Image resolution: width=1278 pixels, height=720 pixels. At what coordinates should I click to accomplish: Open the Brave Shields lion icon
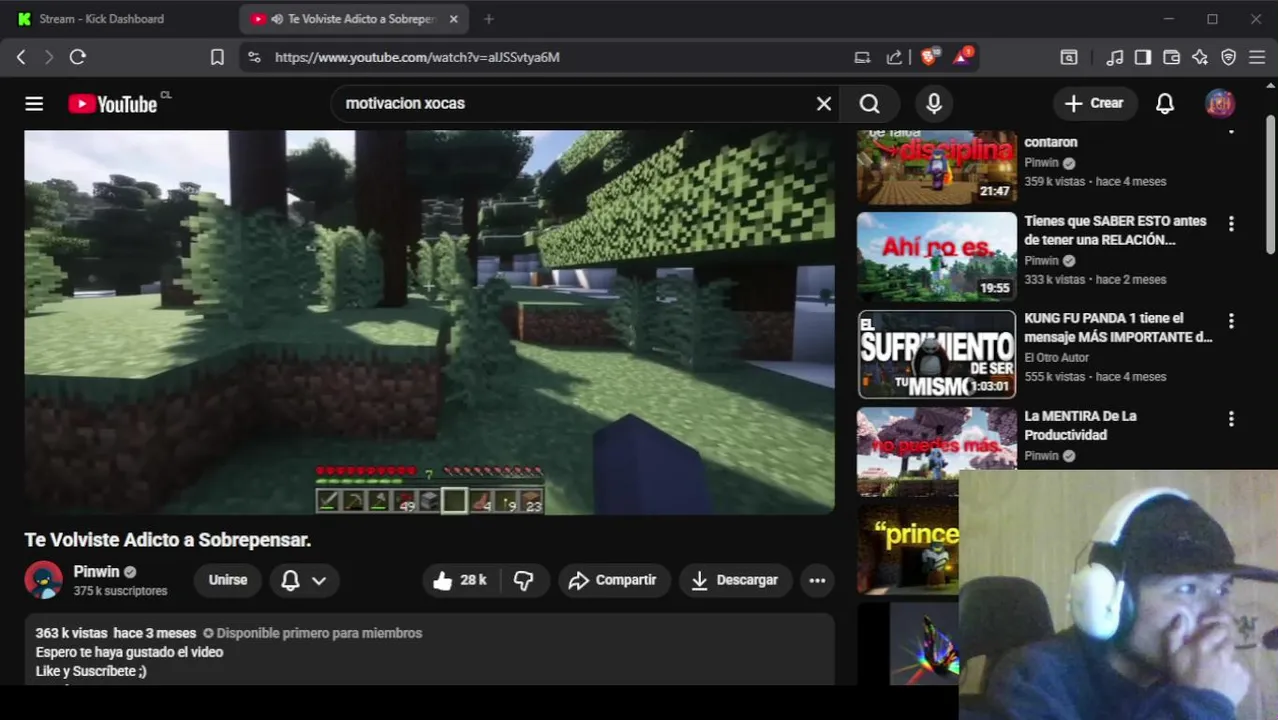[x=928, y=57]
